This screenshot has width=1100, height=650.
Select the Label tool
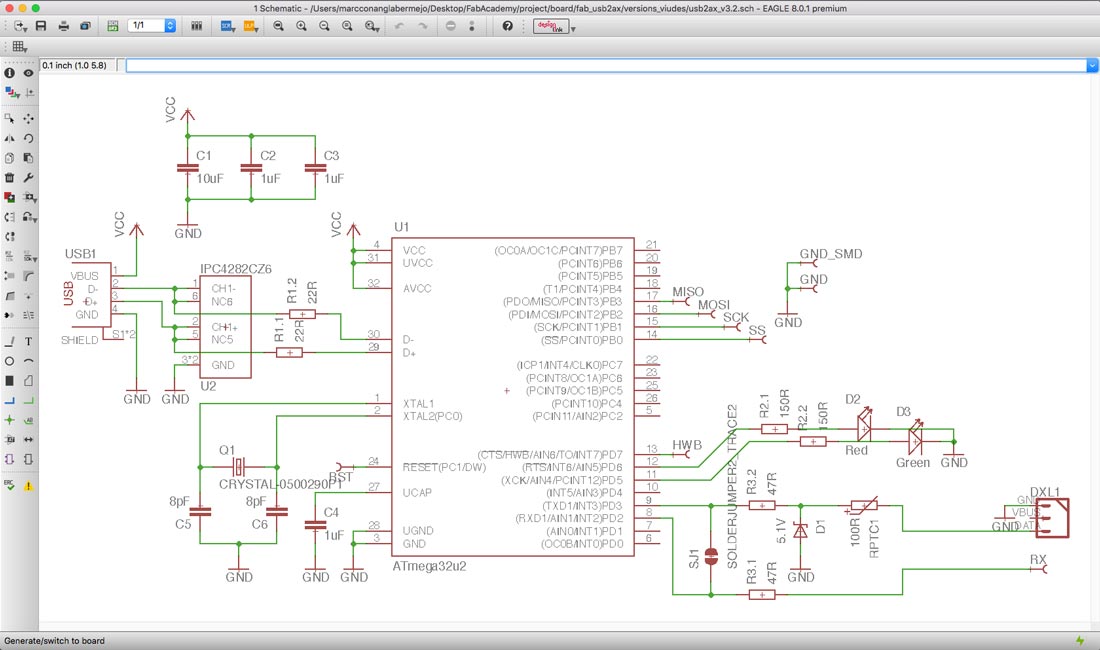(29, 420)
